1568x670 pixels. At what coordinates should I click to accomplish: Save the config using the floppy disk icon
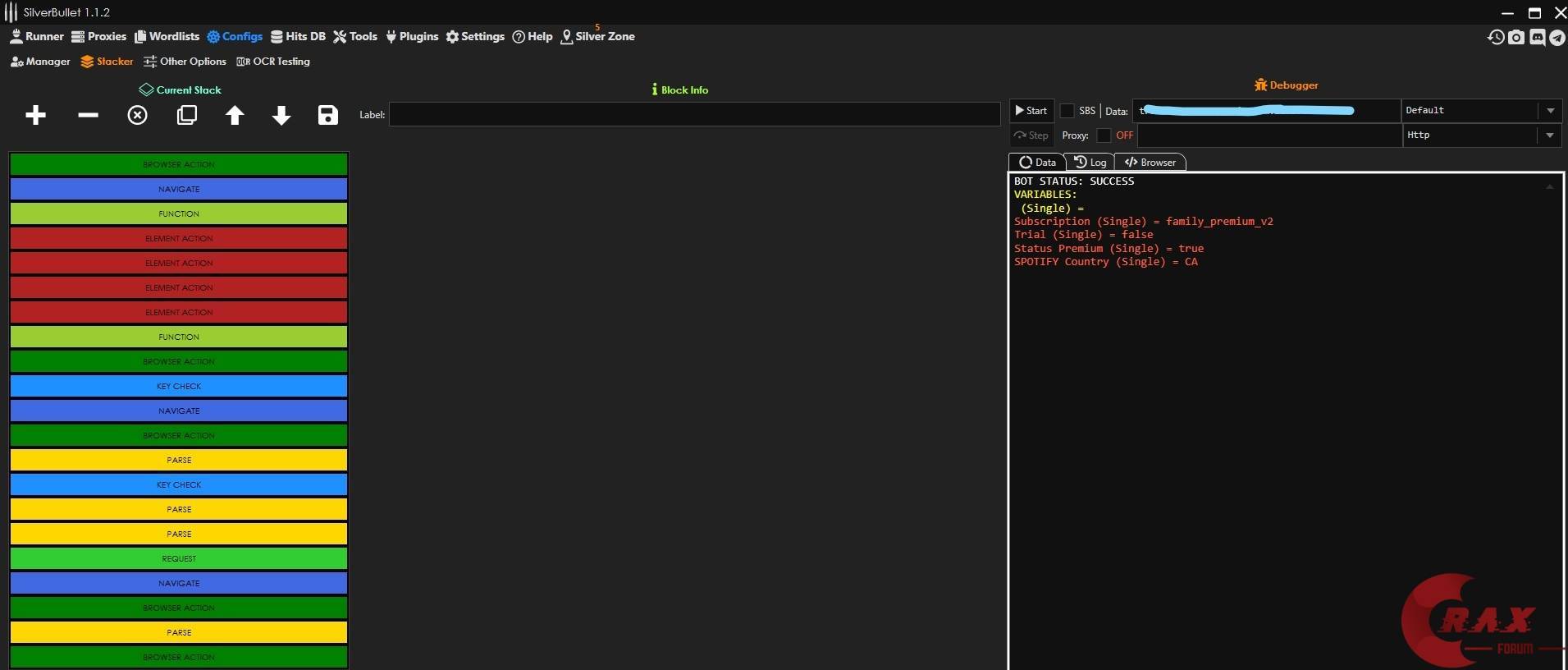(328, 116)
